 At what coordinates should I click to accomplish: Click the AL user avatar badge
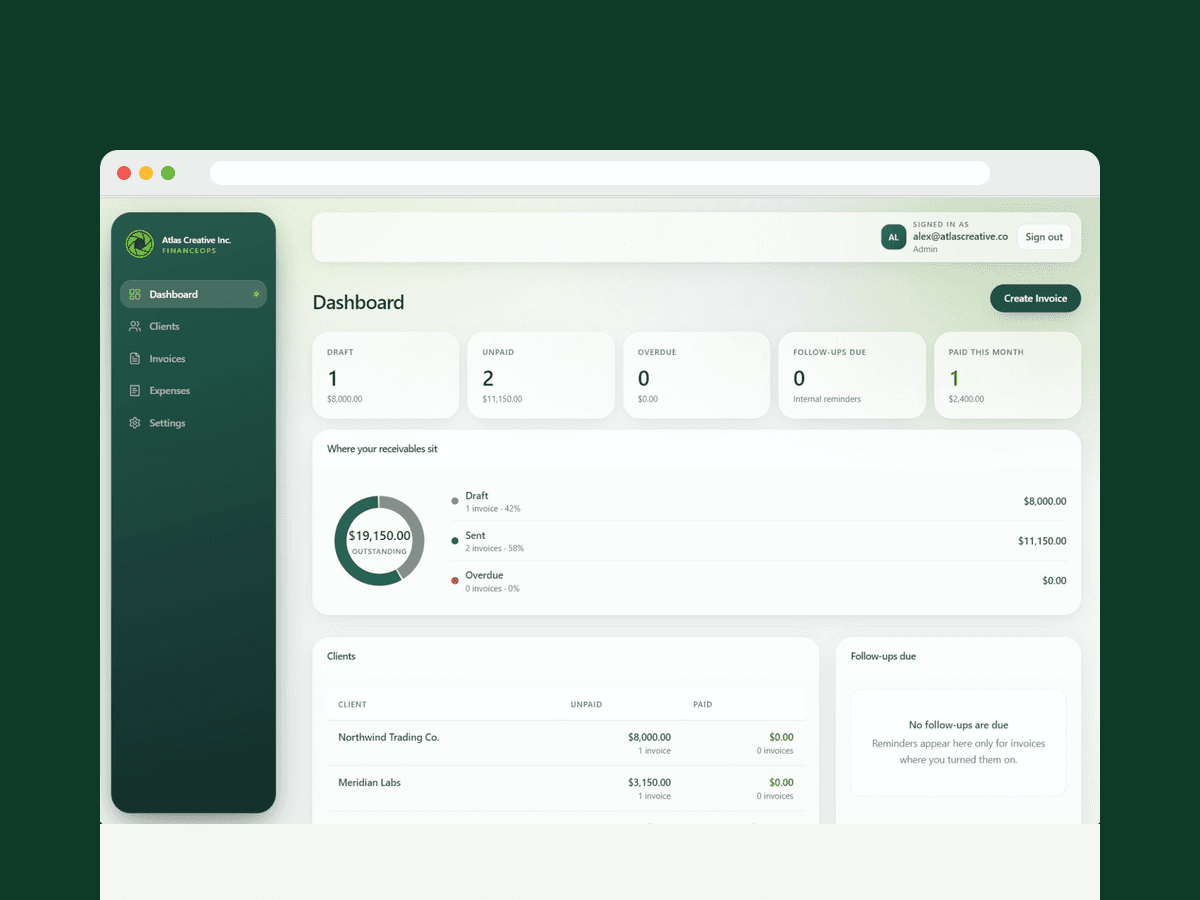click(x=893, y=237)
